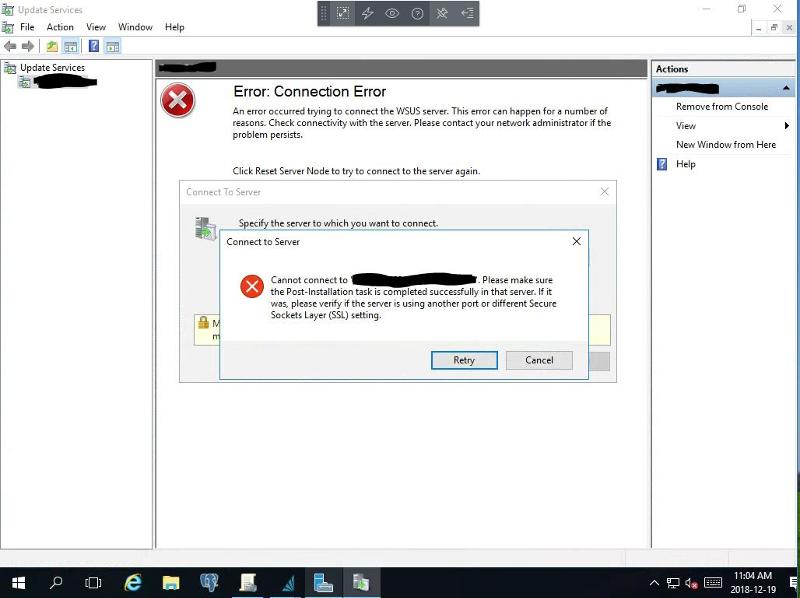
Task: Open the Action menu
Action: (x=60, y=27)
